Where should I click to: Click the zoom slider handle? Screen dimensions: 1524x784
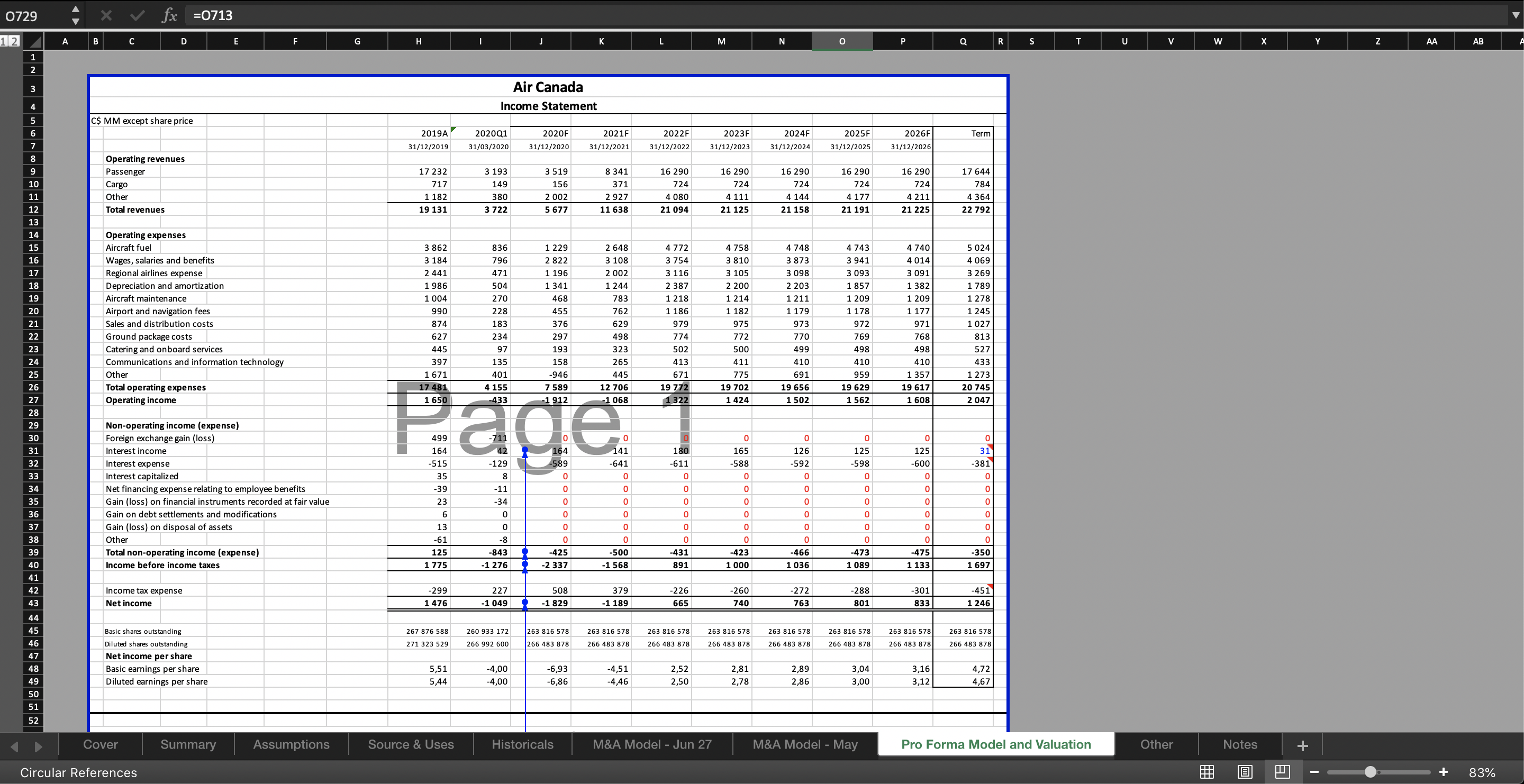(1370, 772)
